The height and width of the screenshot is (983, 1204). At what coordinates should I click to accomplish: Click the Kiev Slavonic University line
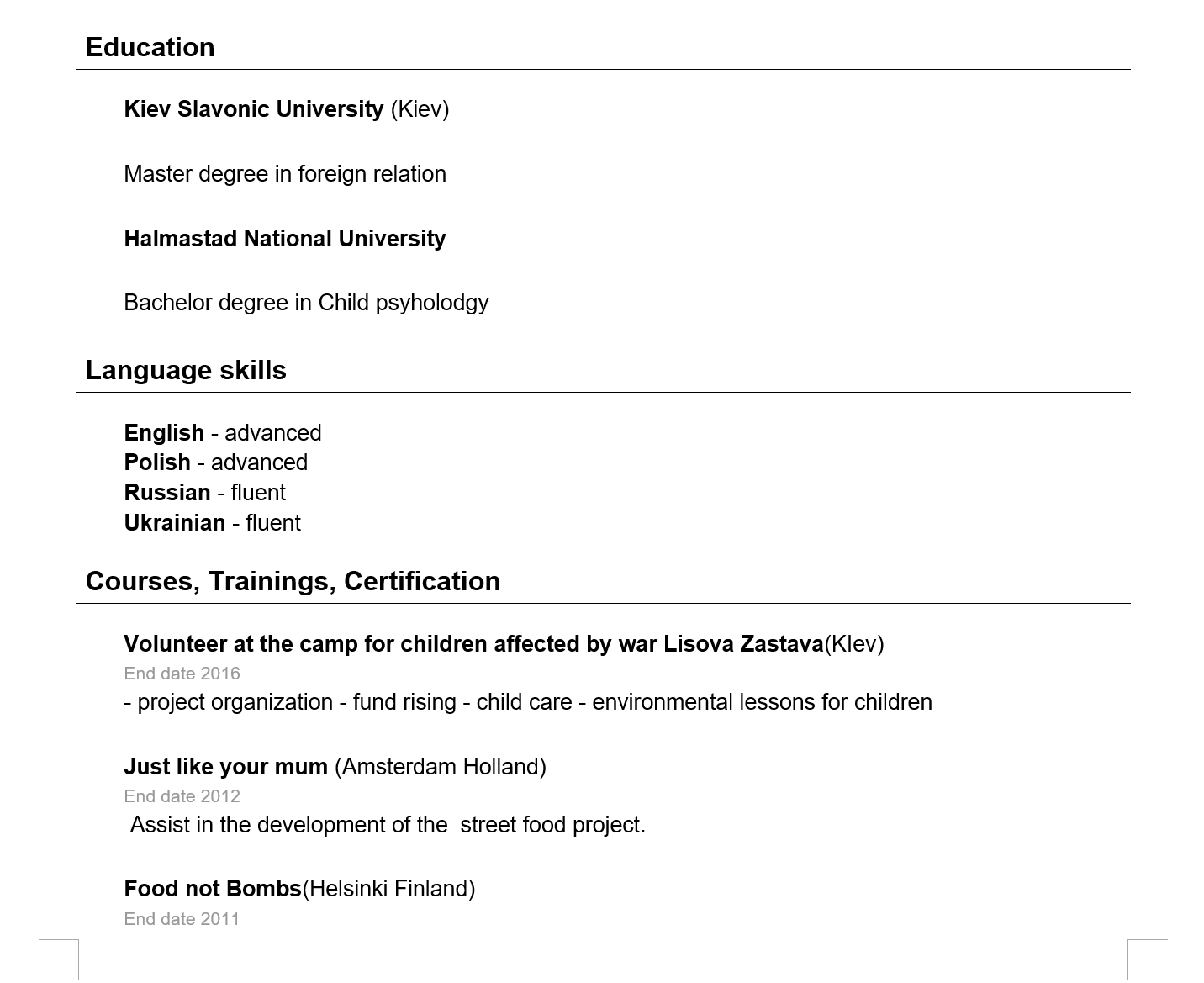pos(286,109)
